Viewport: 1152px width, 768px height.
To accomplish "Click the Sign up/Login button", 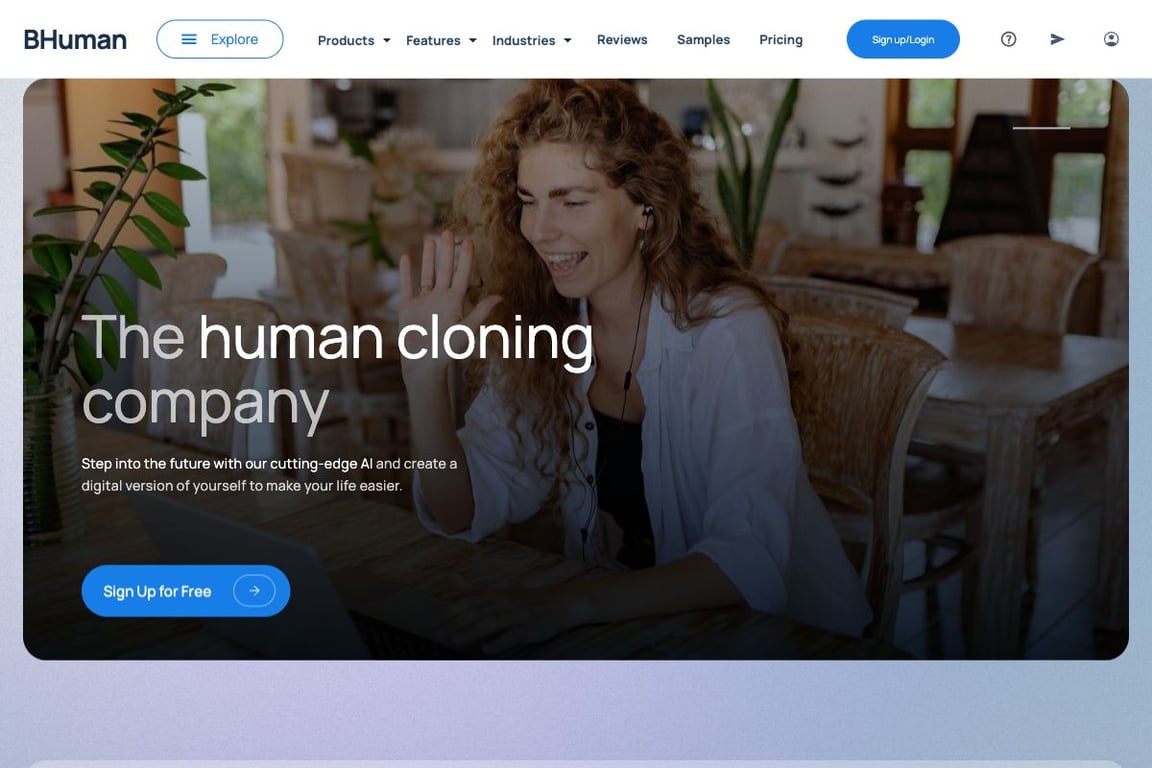I will click(903, 39).
